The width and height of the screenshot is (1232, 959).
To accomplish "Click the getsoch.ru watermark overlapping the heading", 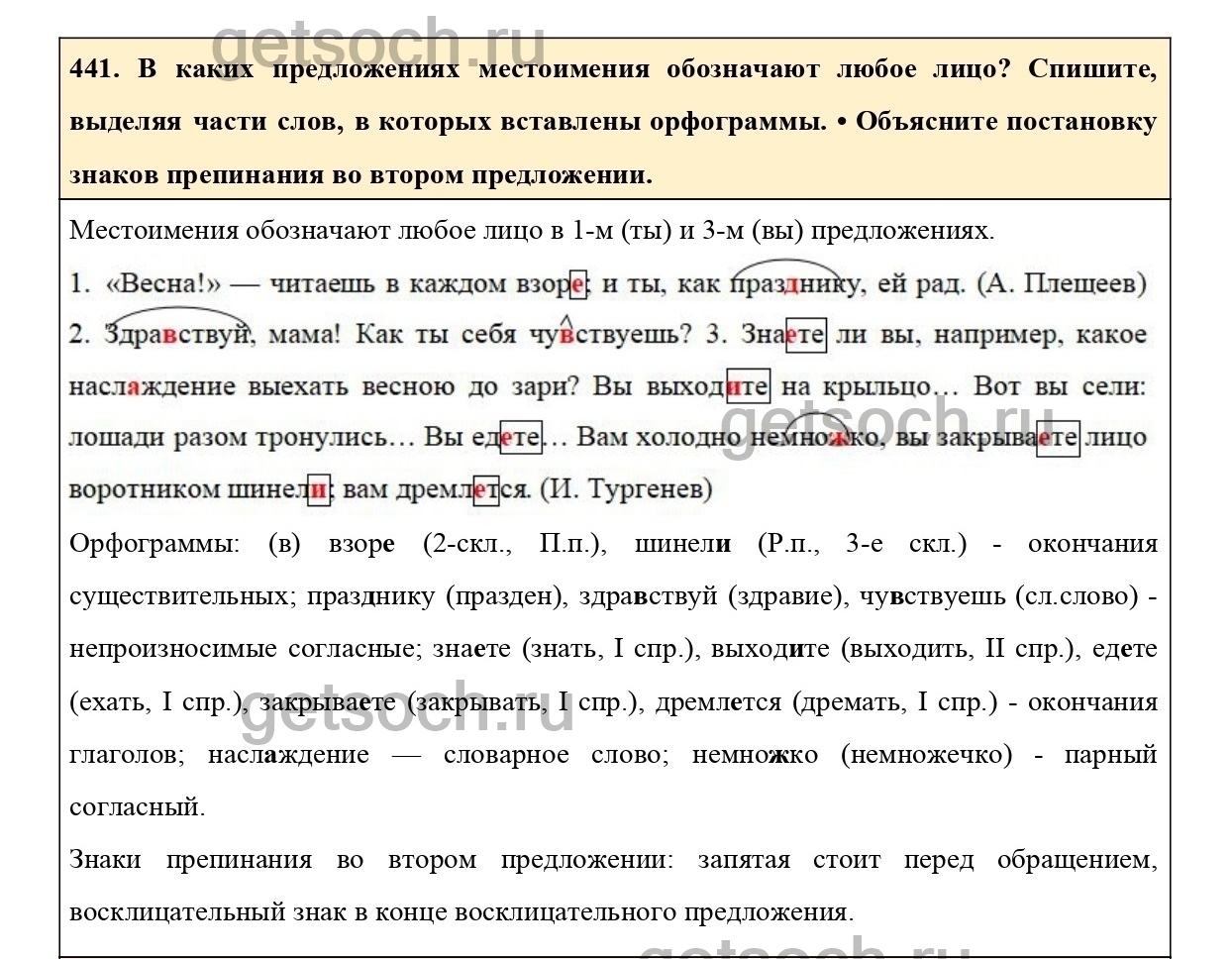I will (x=377, y=45).
